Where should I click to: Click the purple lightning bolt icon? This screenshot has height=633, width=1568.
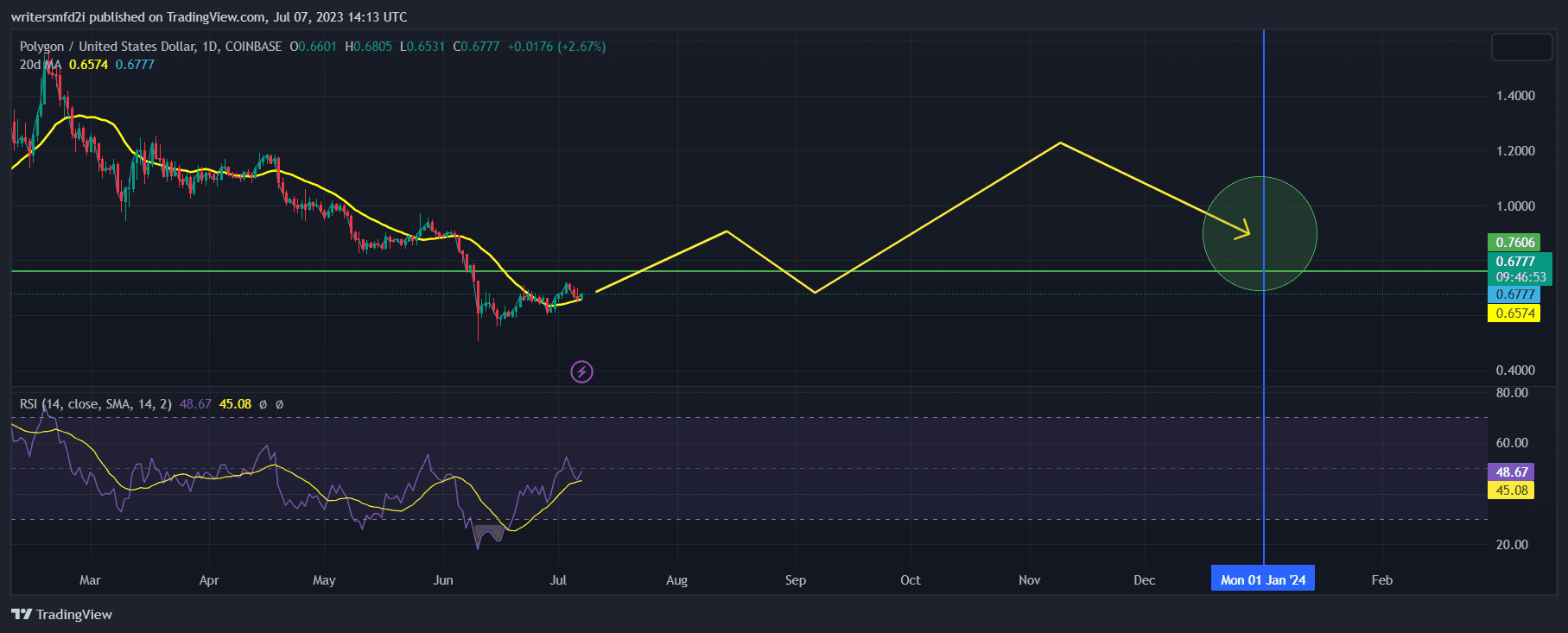click(x=581, y=372)
